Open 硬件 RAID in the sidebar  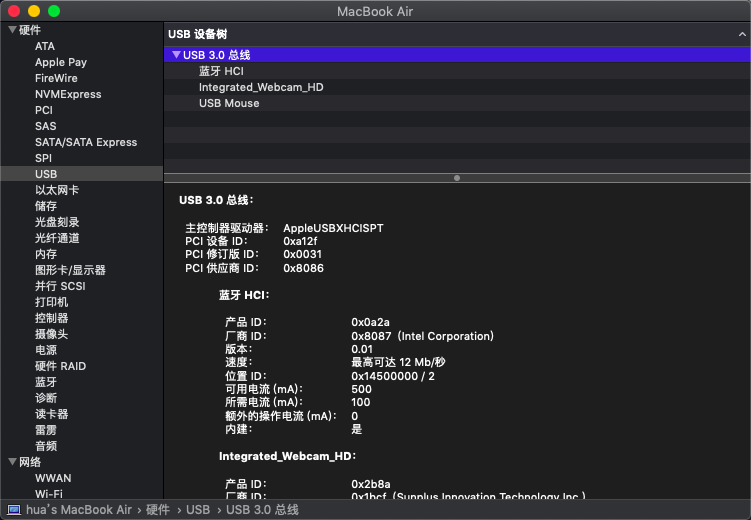[60, 366]
